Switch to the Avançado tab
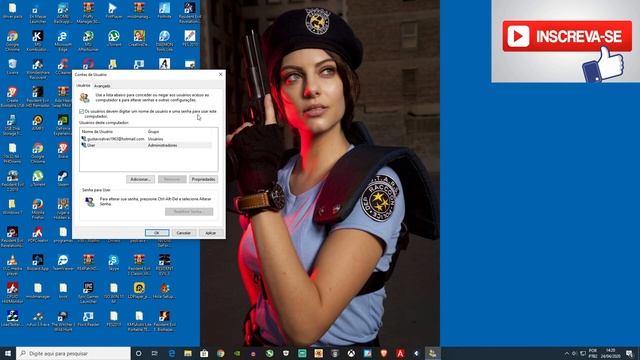The width and height of the screenshot is (640, 360). point(102,86)
